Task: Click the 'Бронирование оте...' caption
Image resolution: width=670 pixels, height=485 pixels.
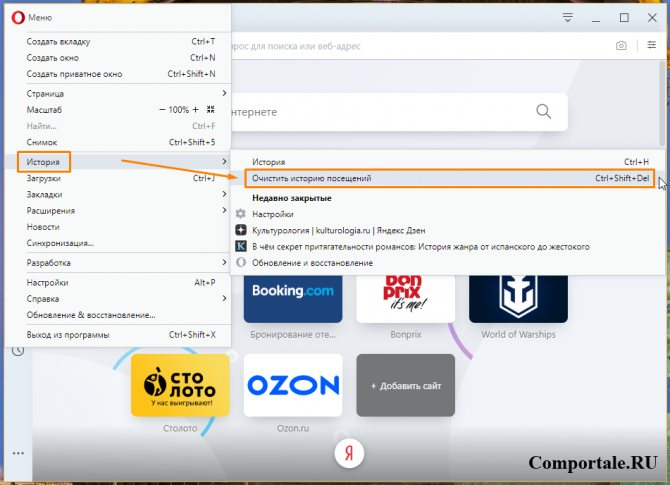Action: tap(293, 335)
